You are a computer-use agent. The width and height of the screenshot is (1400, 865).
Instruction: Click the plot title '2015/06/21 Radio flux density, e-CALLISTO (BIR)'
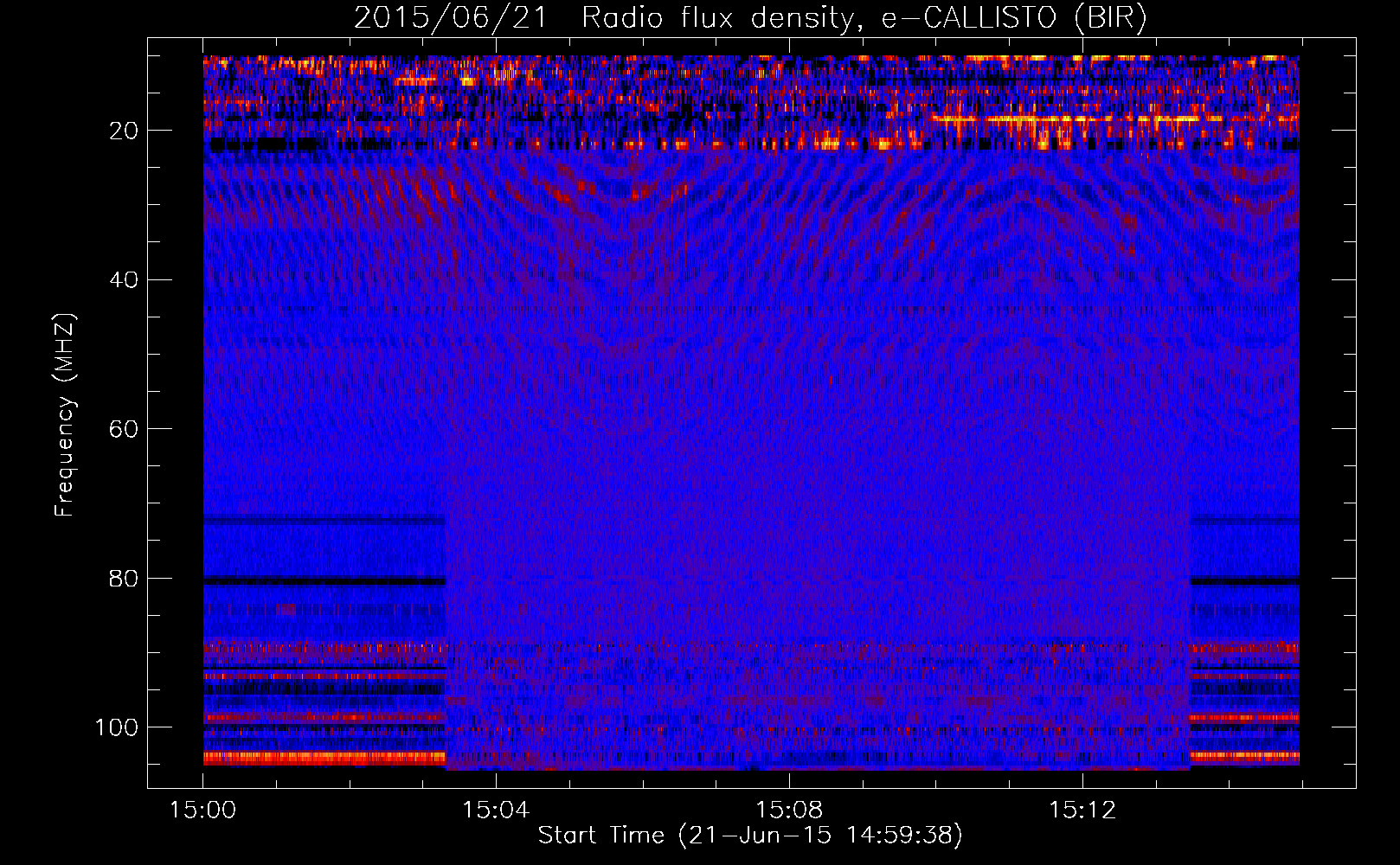pyautogui.click(x=750, y=17)
